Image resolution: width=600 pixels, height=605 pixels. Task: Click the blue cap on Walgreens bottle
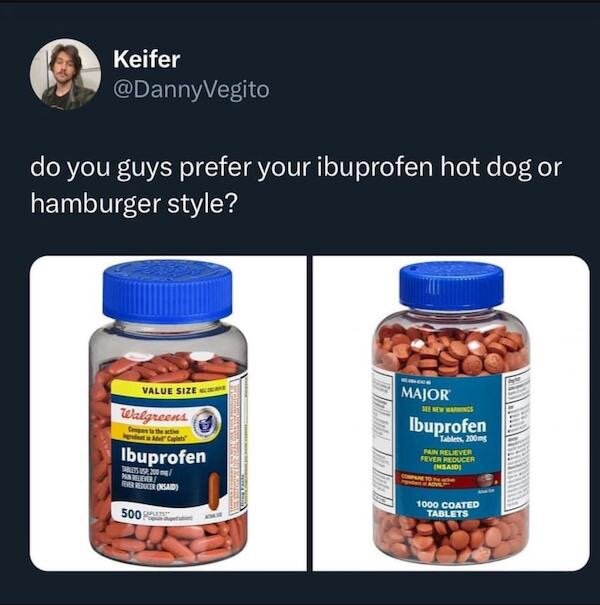click(167, 291)
